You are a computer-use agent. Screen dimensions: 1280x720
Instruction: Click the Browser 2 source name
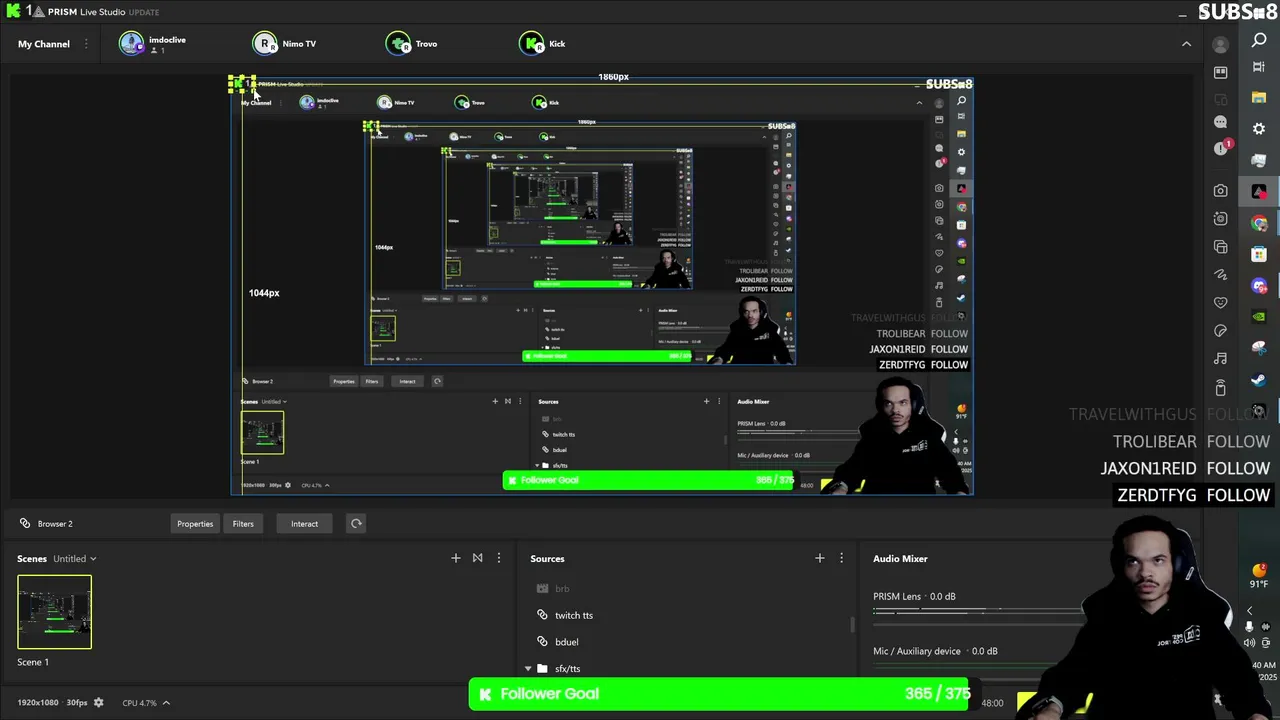(55, 523)
